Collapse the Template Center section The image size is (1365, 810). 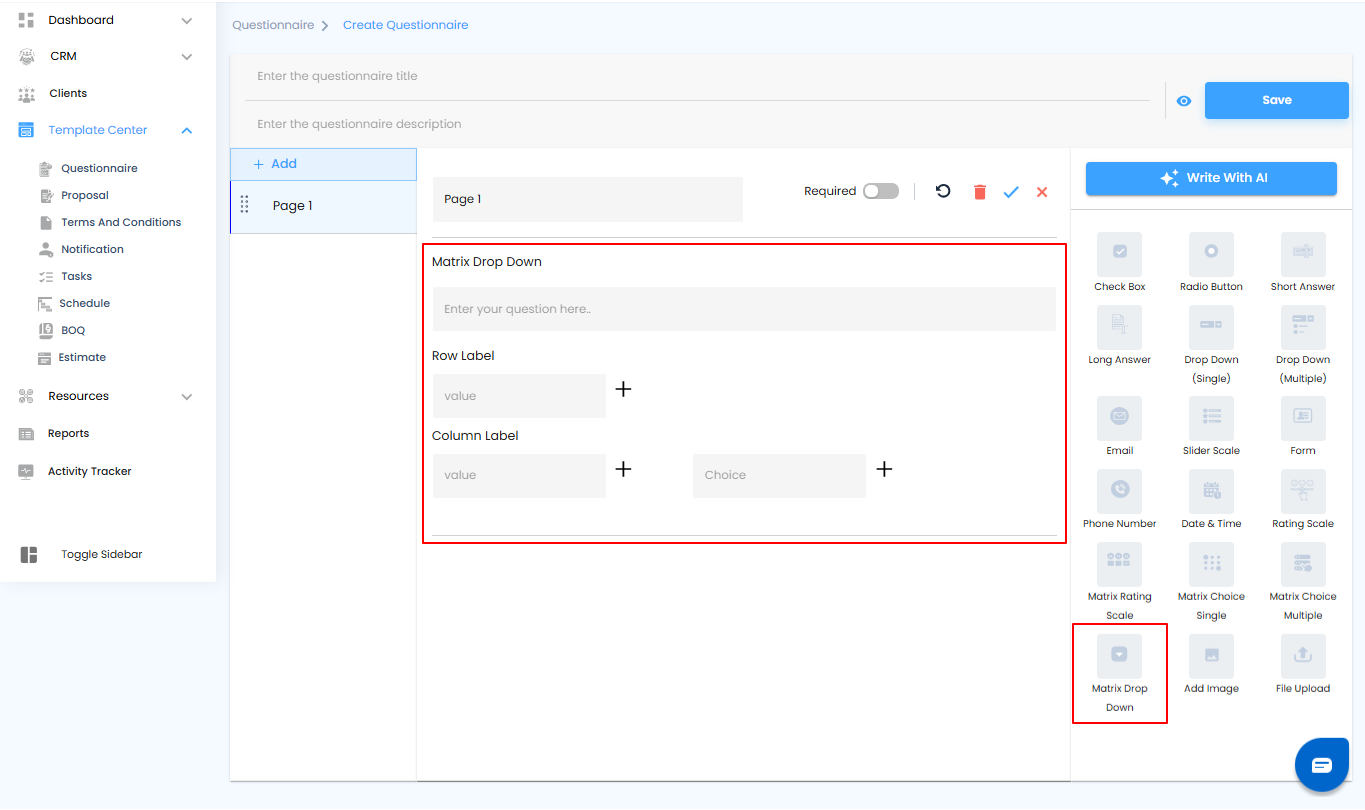pyautogui.click(x=187, y=130)
